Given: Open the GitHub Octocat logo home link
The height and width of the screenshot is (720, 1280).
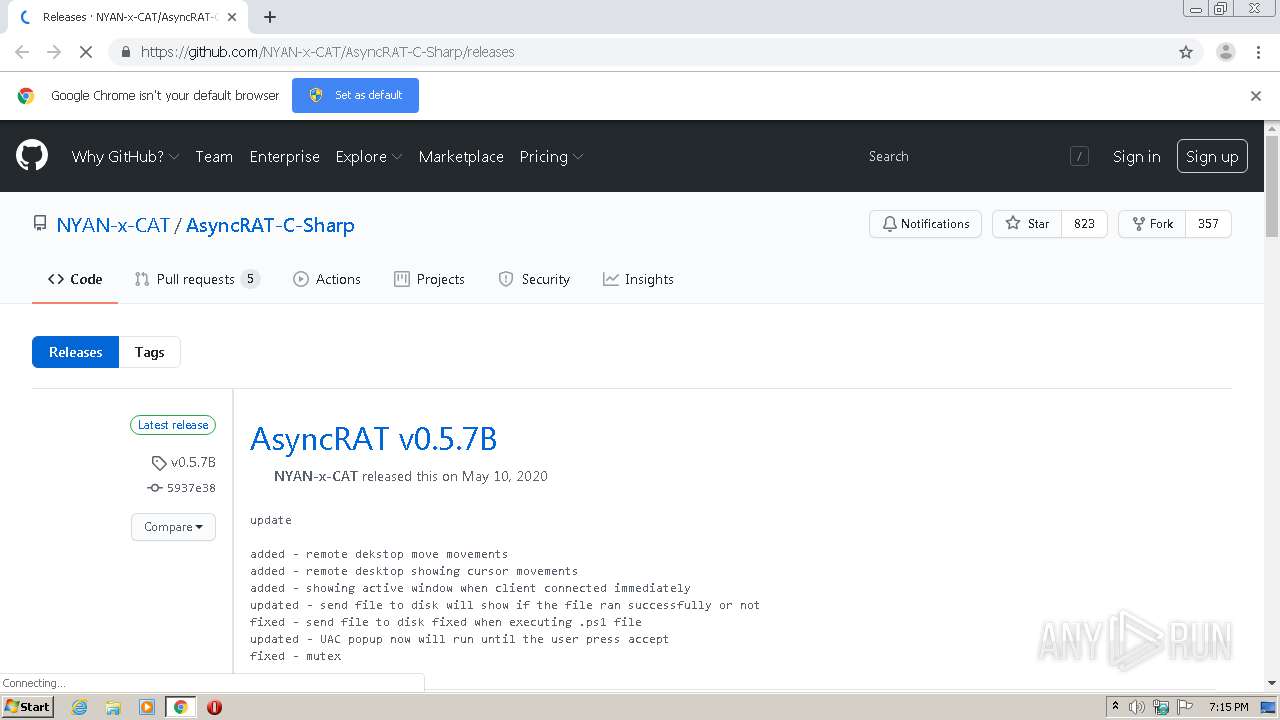Looking at the screenshot, I should (x=32, y=156).
